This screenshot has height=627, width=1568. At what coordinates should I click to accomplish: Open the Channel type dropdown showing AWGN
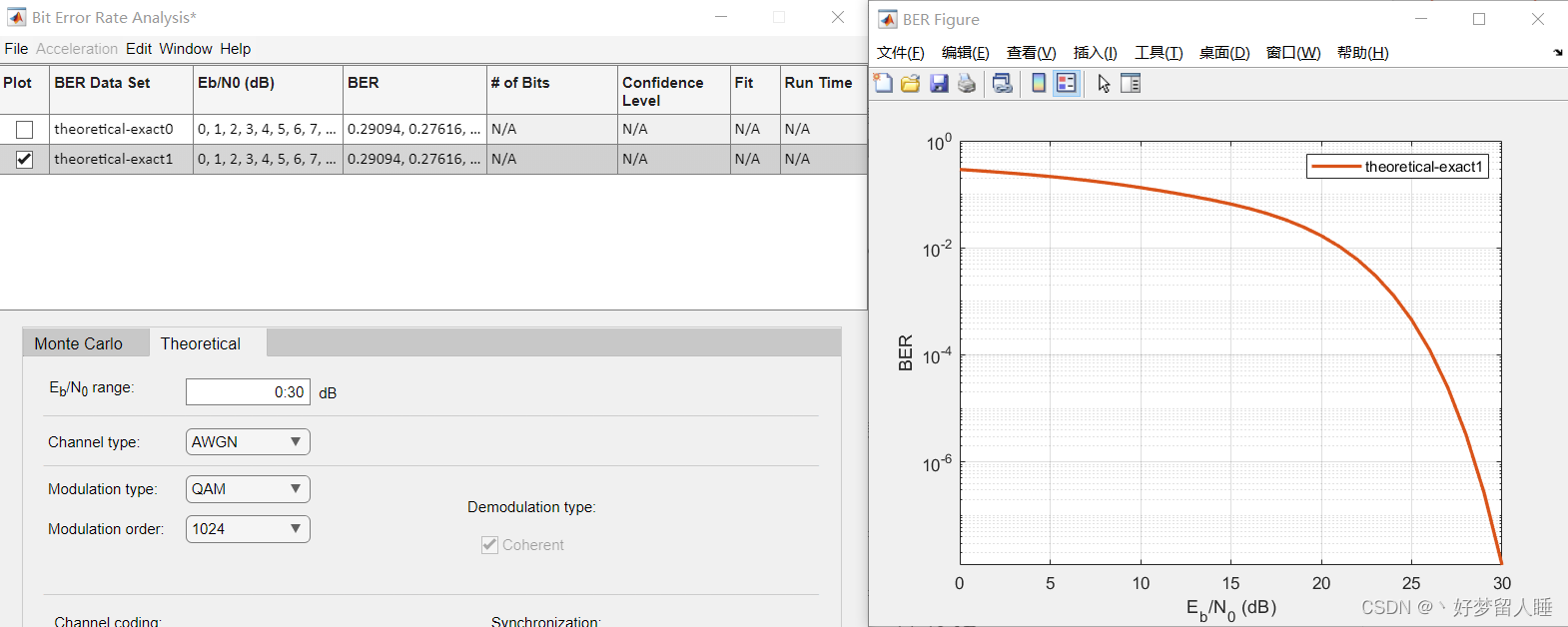[248, 441]
